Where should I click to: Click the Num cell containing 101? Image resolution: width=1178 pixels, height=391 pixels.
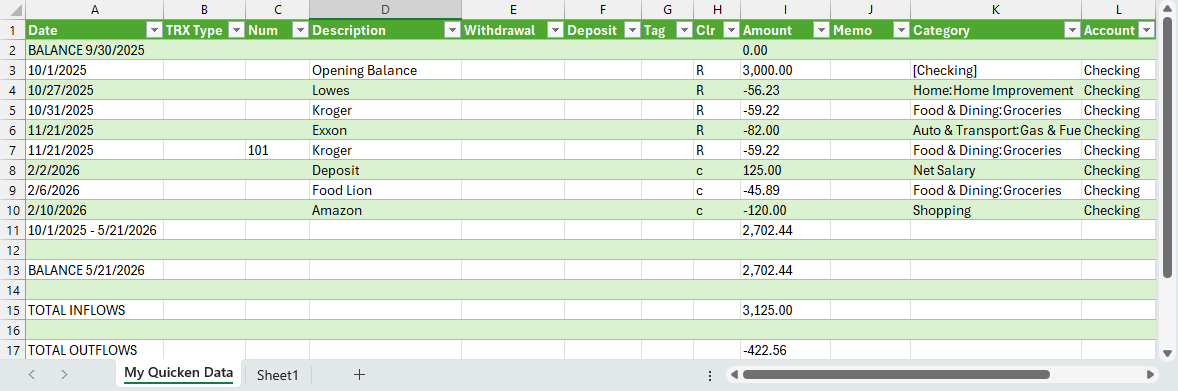pyautogui.click(x=277, y=150)
